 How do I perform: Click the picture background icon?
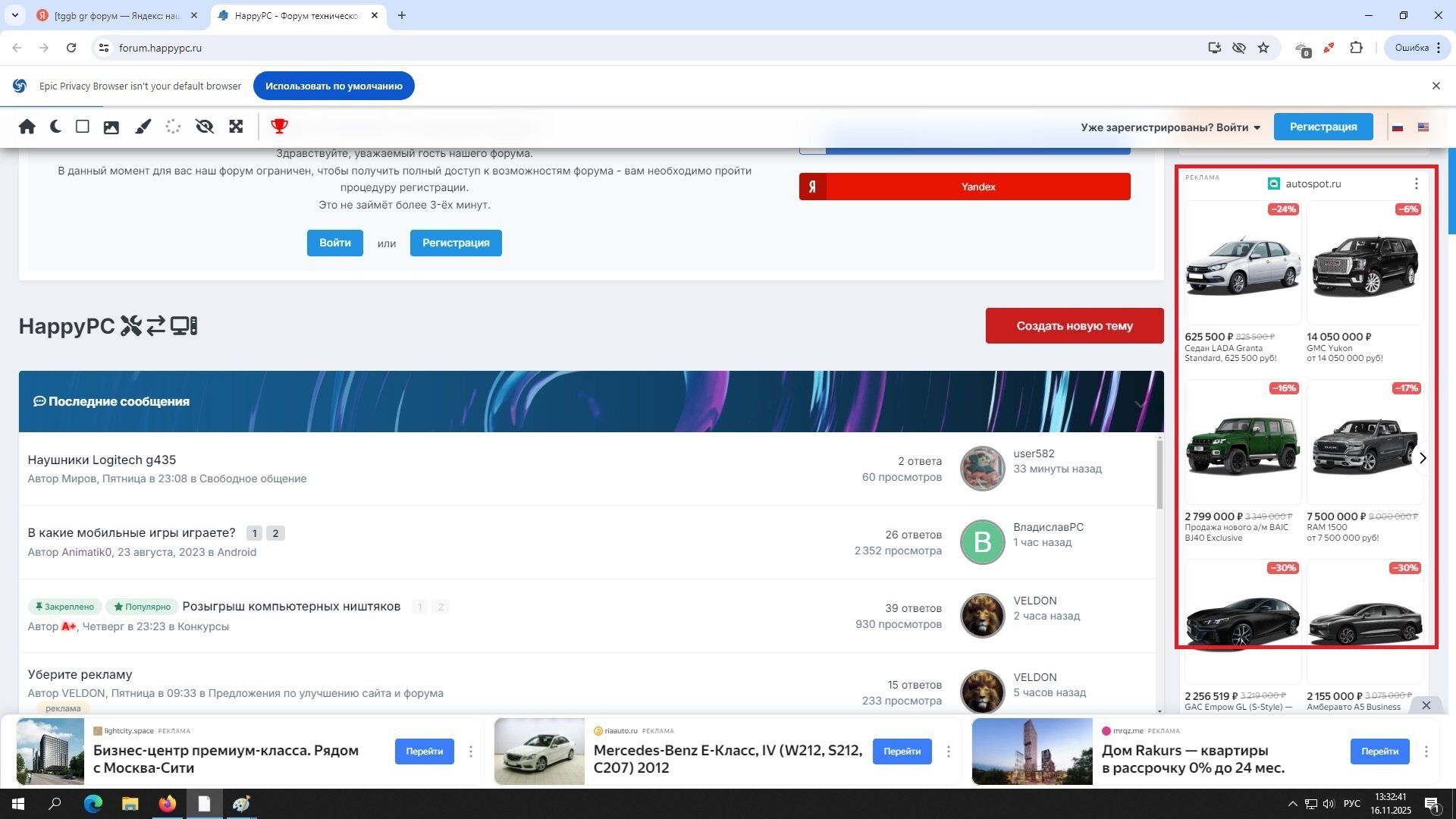(x=111, y=127)
